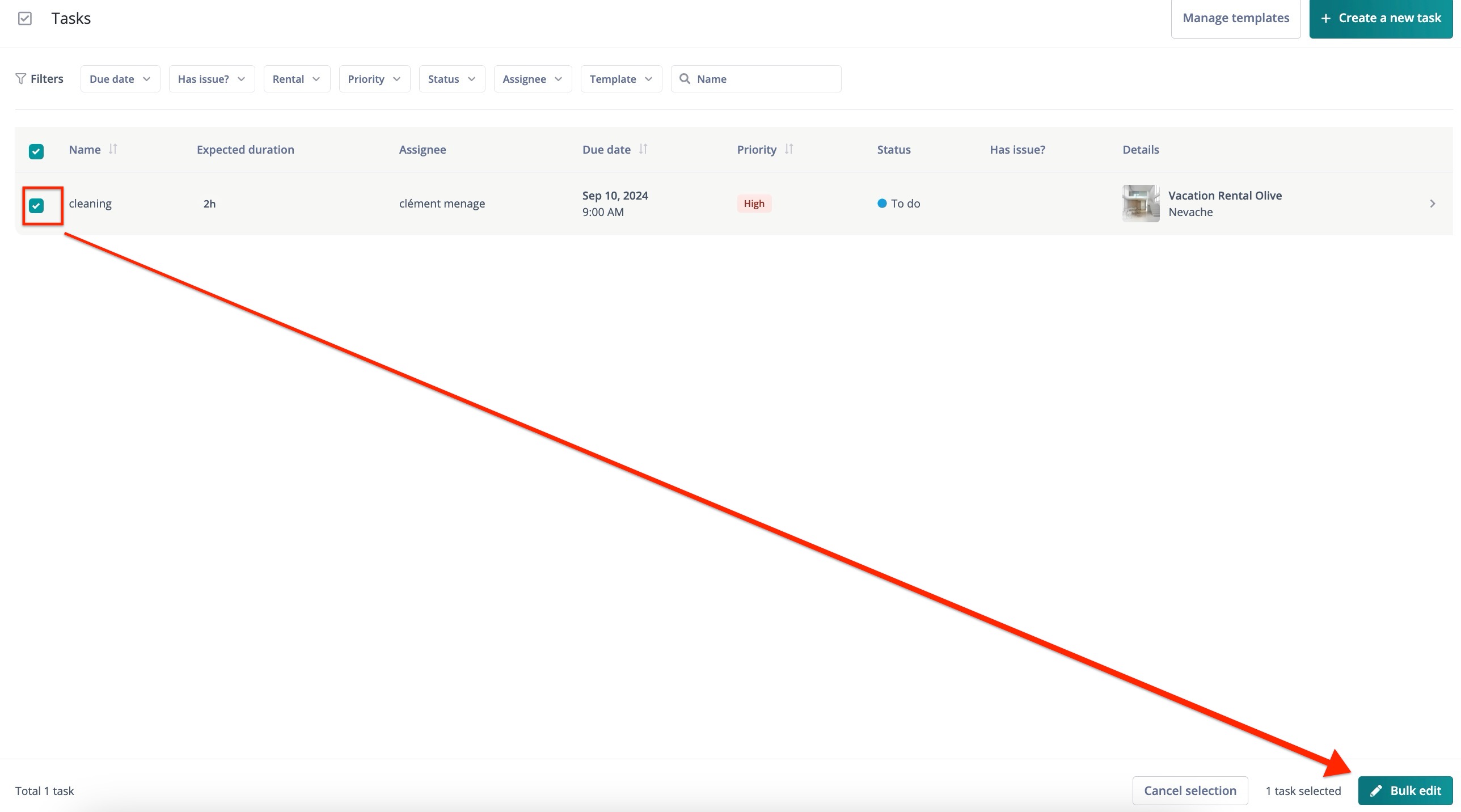Open the Template filter dropdown
Viewport: 1461px width, 812px height.
click(621, 79)
